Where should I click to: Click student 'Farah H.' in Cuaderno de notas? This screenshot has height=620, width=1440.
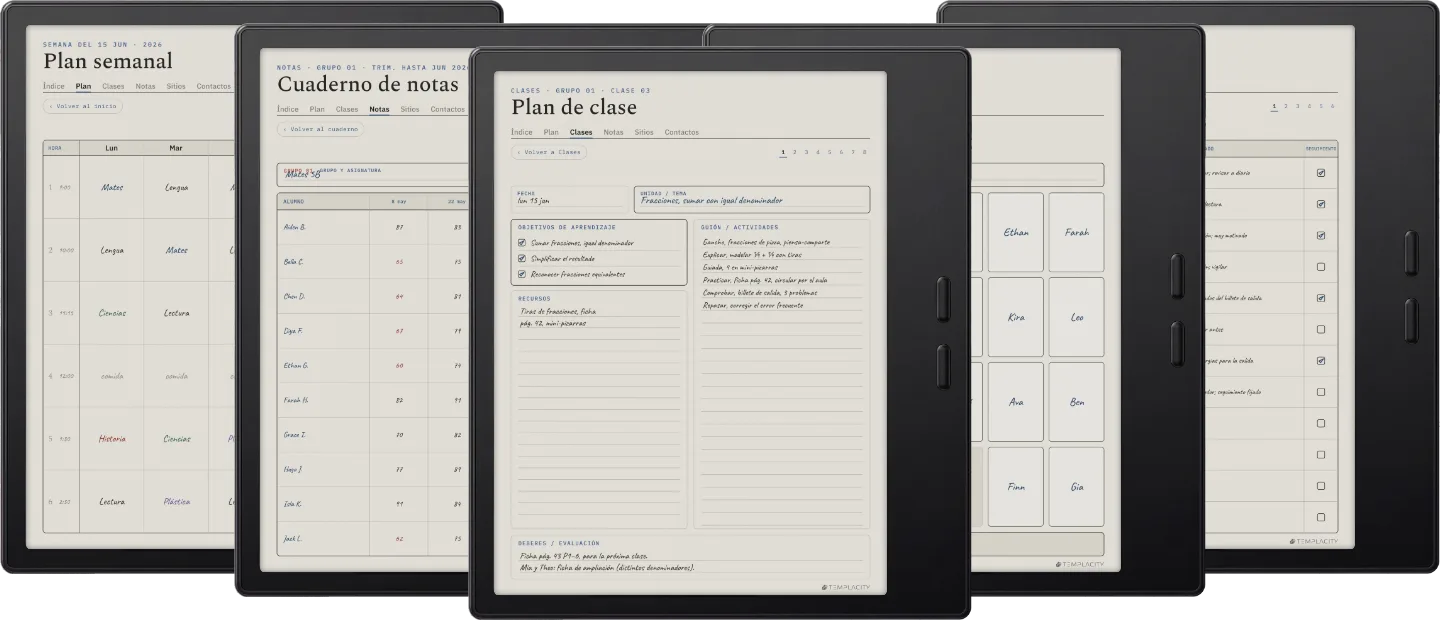click(296, 400)
